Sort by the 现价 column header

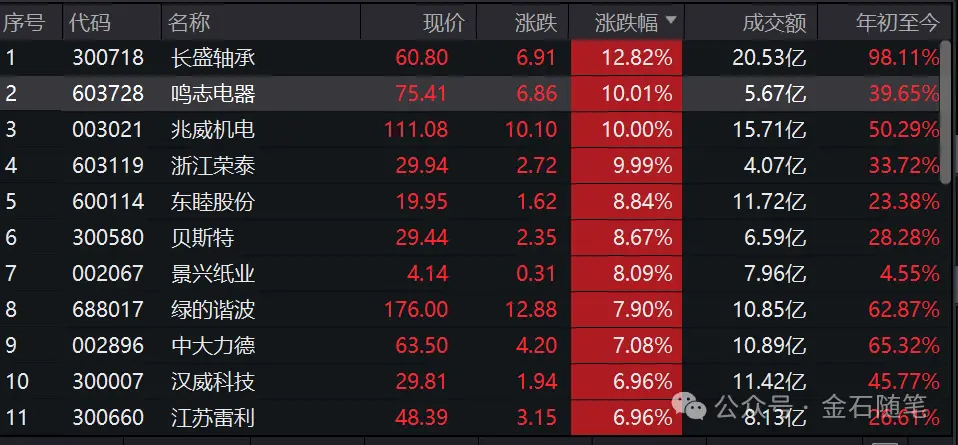pyautogui.click(x=443, y=22)
